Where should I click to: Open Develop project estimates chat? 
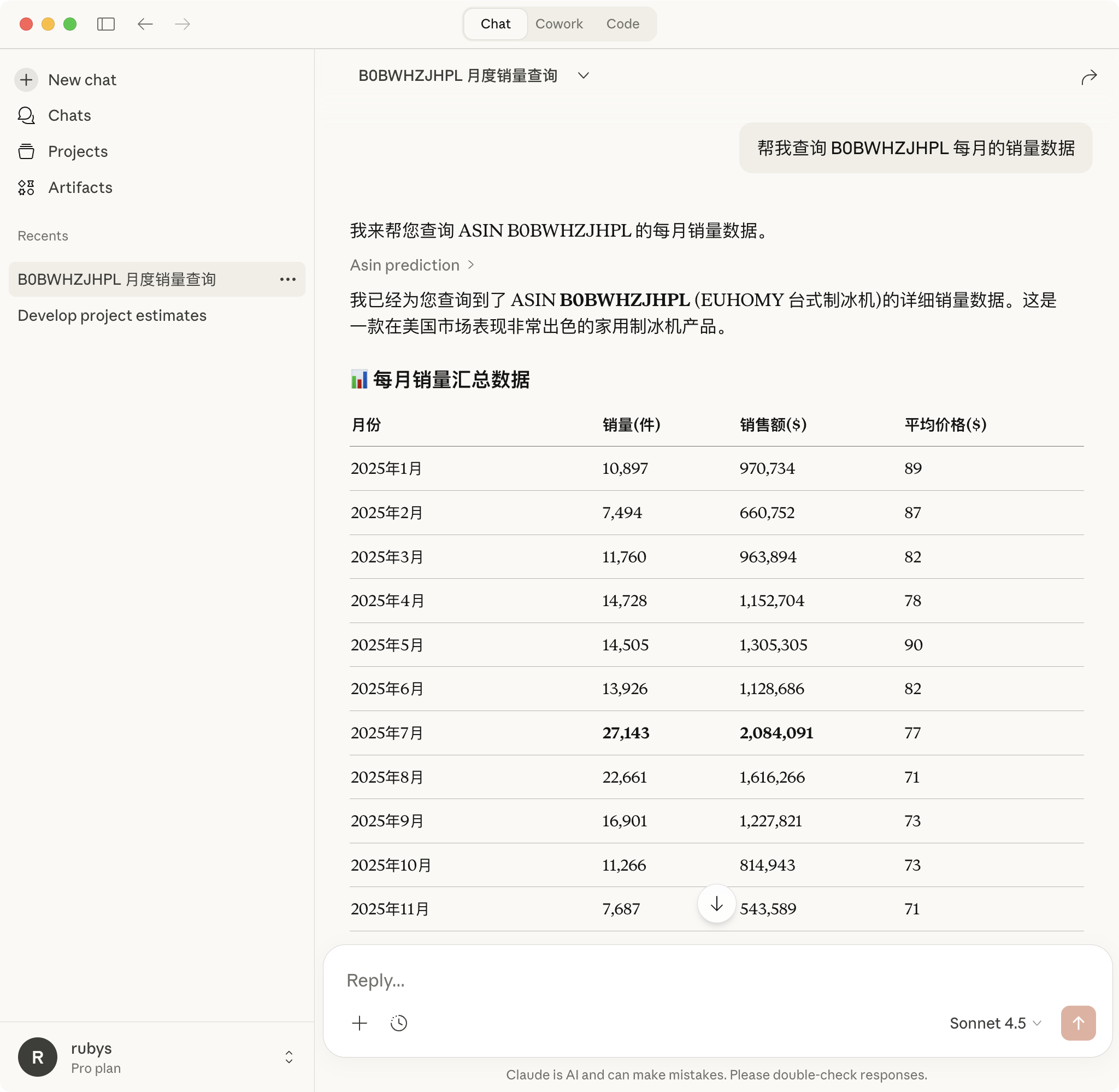click(x=113, y=315)
